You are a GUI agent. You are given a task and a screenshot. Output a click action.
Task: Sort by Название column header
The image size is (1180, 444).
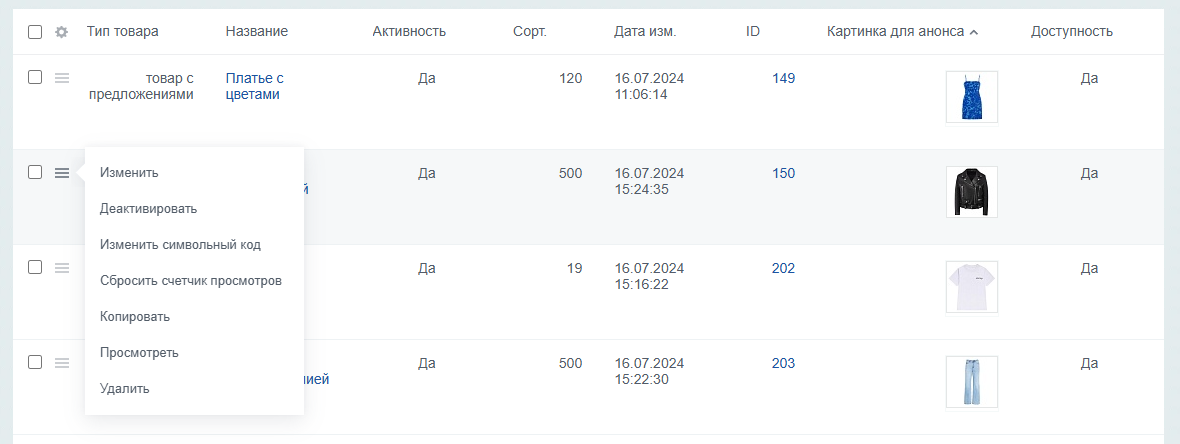[x=257, y=32]
